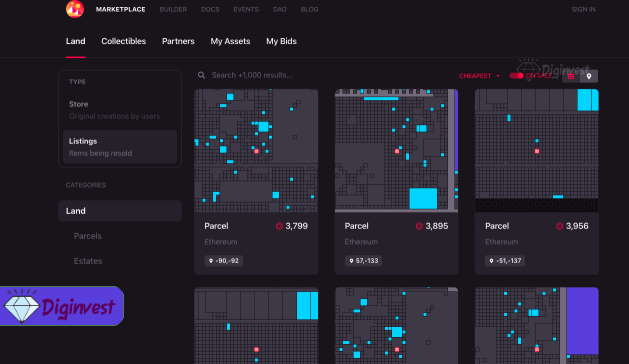Click price value 3,799
Viewport: 629px width, 364px height.
pos(296,226)
